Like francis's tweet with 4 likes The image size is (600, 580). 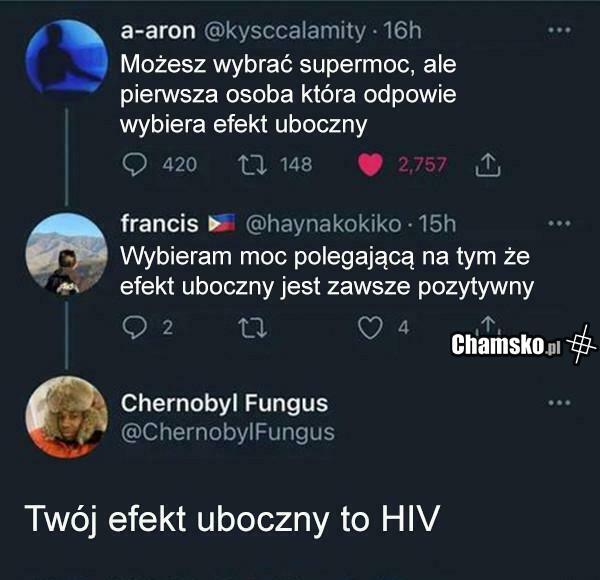coord(370,328)
